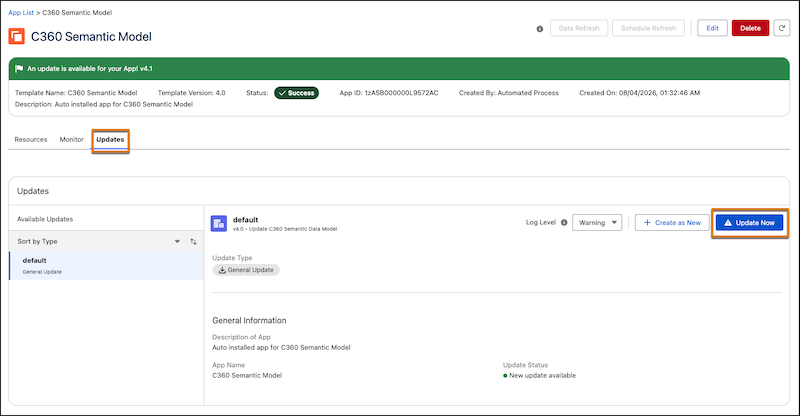Screen dimensions: 800x416
Task: Click the default update package icon
Action: [x=219, y=223]
